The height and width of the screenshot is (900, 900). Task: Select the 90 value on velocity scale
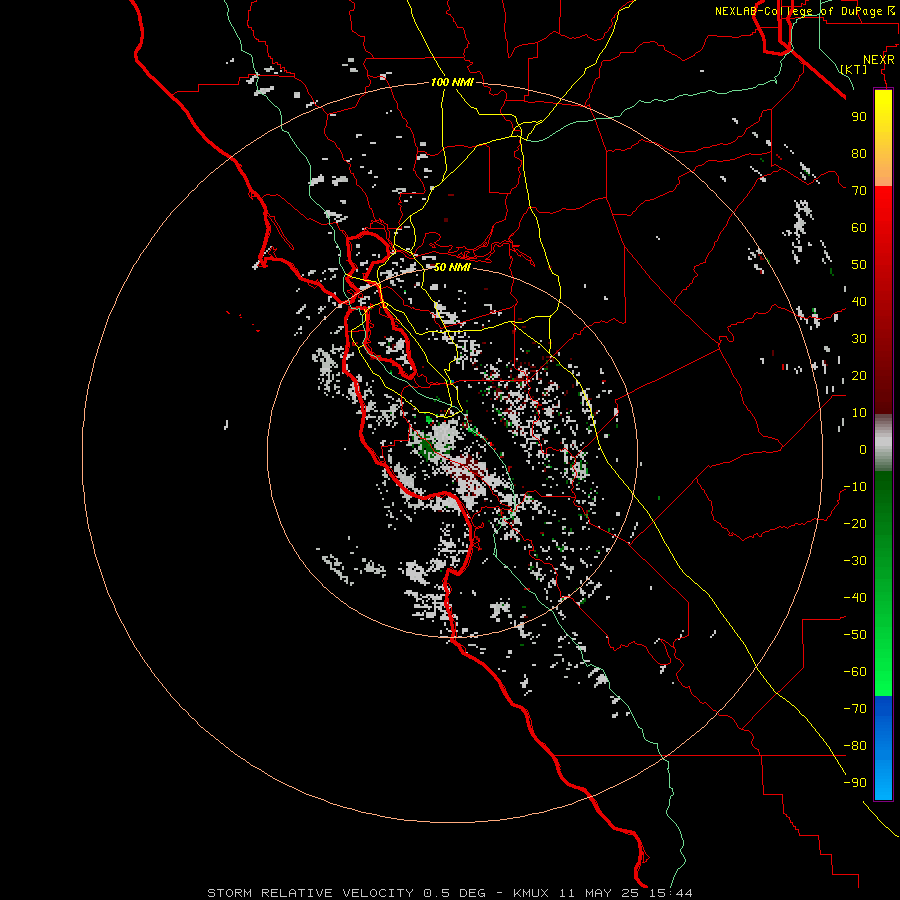859,117
